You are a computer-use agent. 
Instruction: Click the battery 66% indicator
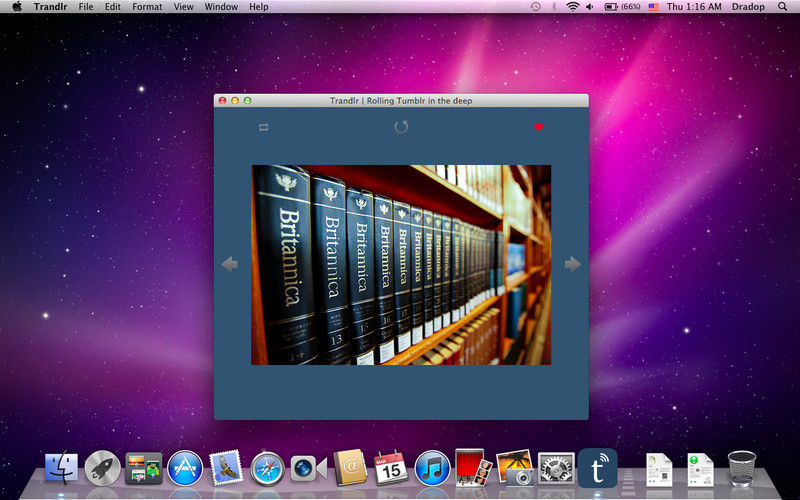[x=622, y=7]
